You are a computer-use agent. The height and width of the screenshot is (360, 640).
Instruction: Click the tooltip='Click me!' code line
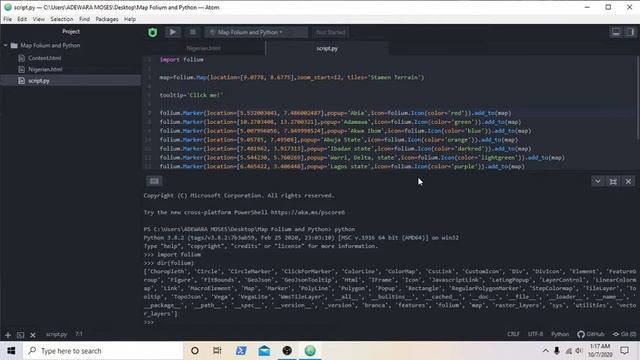[191, 95]
